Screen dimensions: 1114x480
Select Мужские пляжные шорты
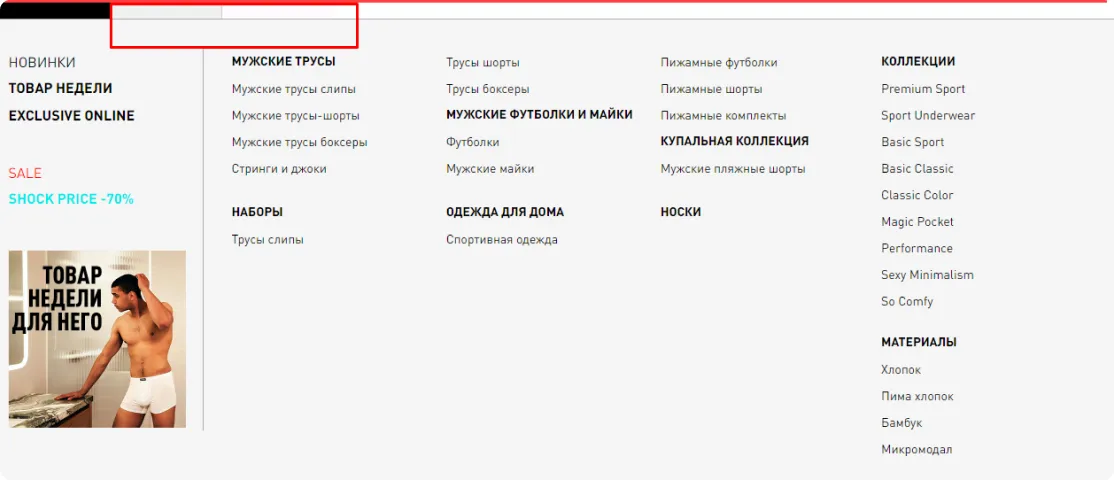(732, 169)
